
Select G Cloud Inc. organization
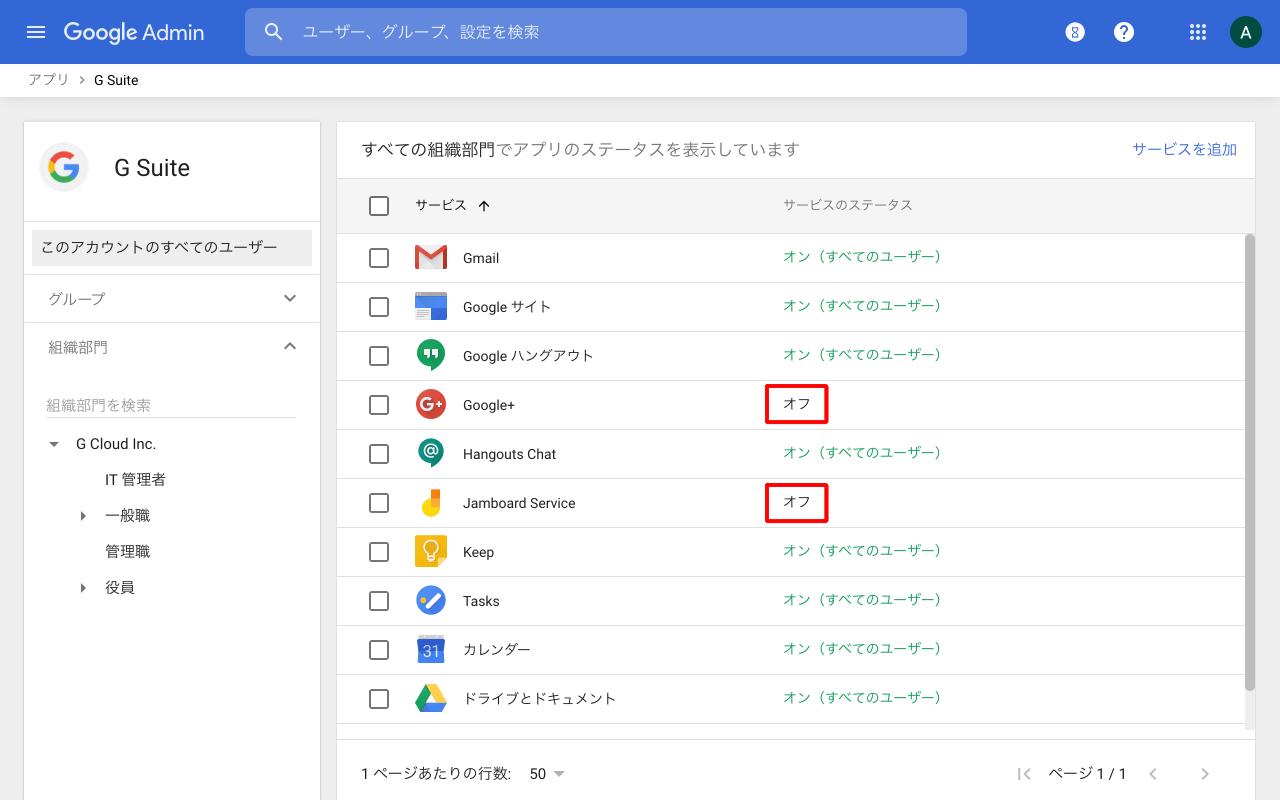click(116, 444)
